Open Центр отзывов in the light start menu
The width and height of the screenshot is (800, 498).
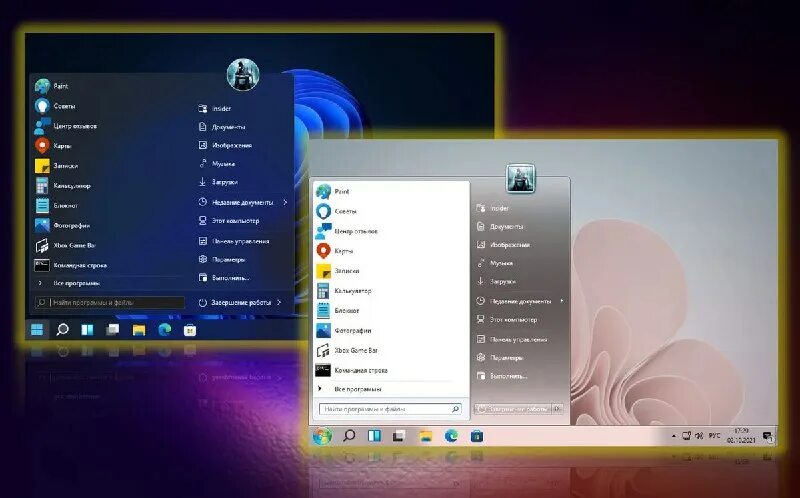346,232
